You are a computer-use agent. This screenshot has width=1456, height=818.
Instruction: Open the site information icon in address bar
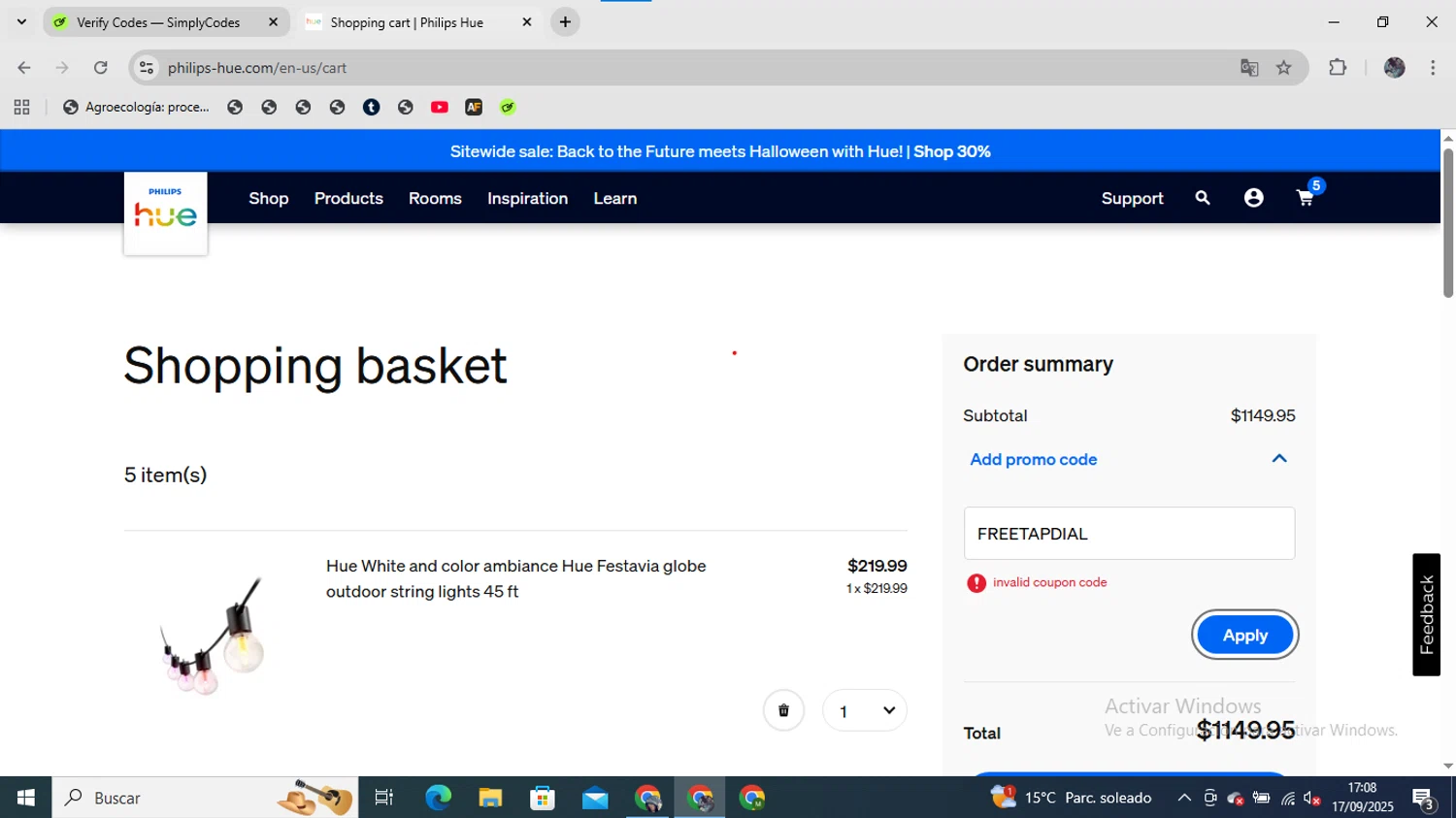click(x=147, y=68)
